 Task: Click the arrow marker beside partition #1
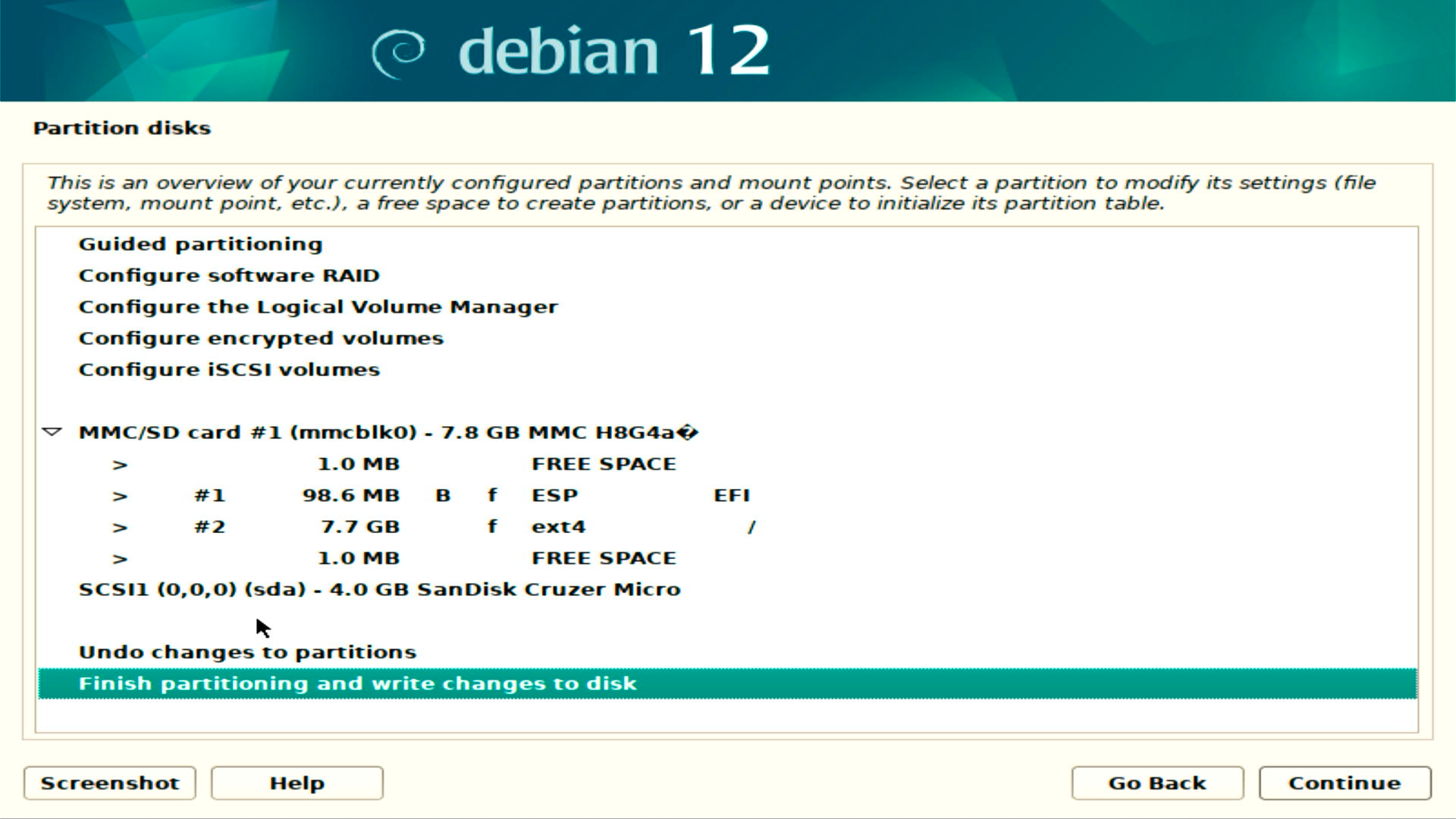(120, 496)
